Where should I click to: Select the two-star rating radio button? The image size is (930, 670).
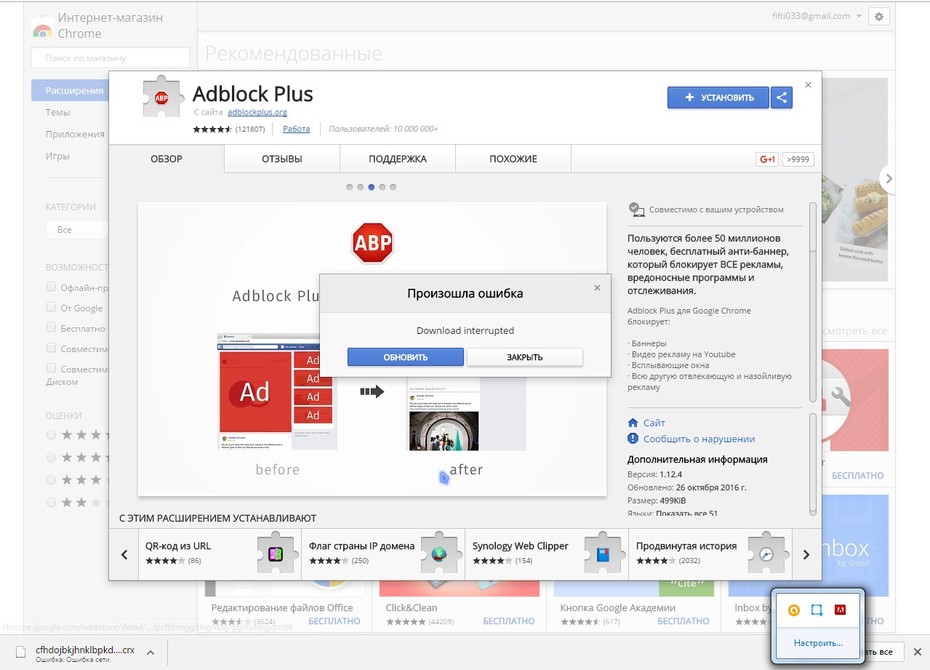click(51, 502)
